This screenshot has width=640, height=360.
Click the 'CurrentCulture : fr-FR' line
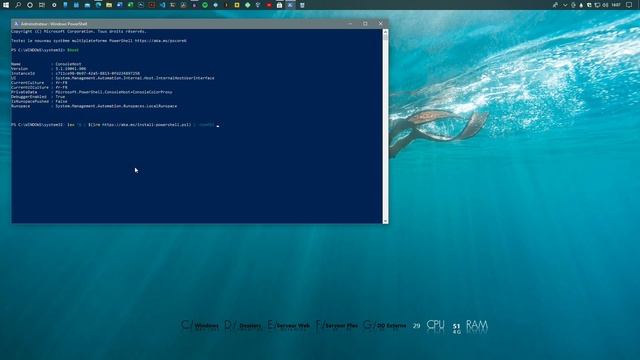click(x=40, y=82)
